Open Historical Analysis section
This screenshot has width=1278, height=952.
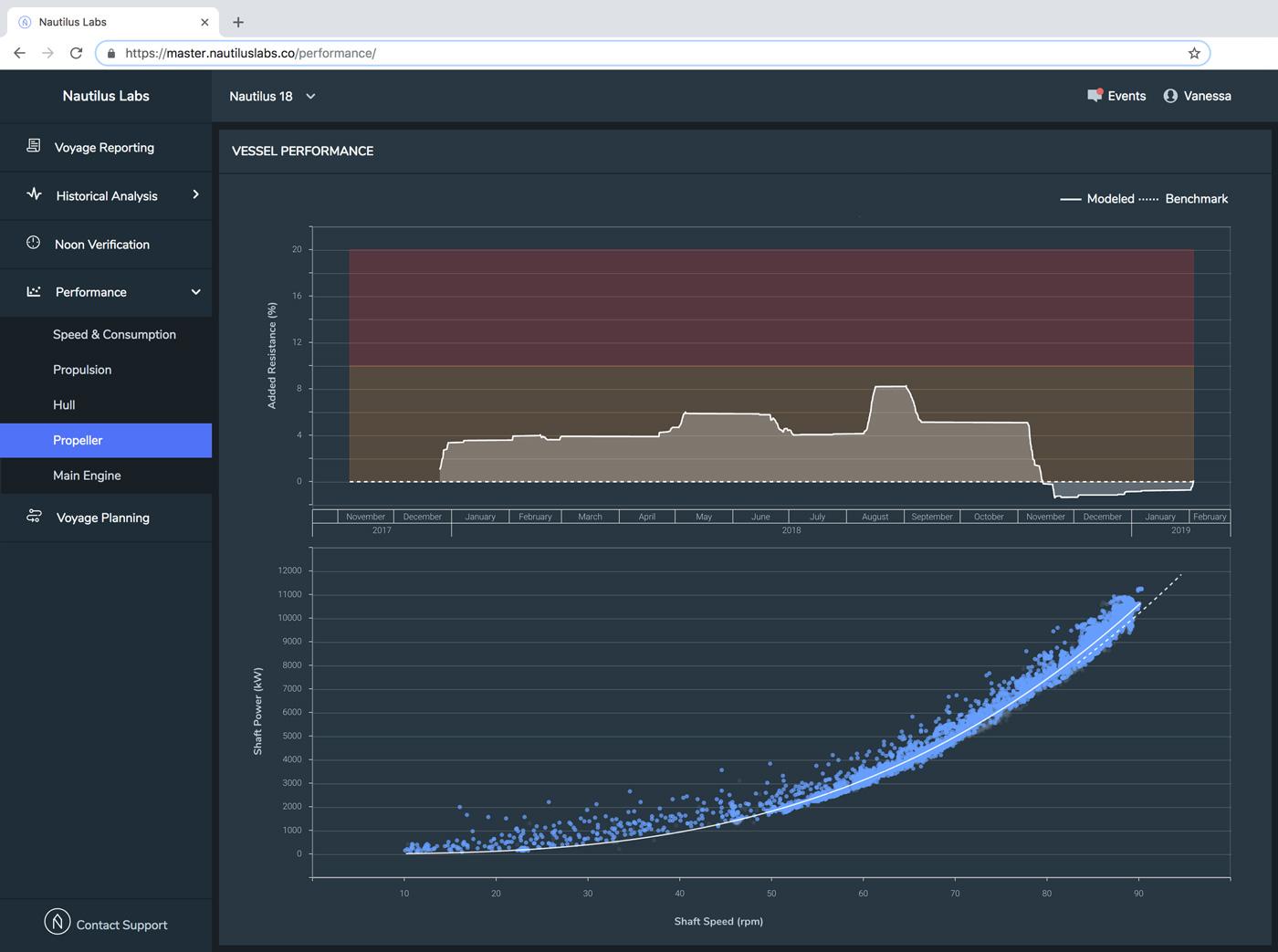[x=106, y=195]
